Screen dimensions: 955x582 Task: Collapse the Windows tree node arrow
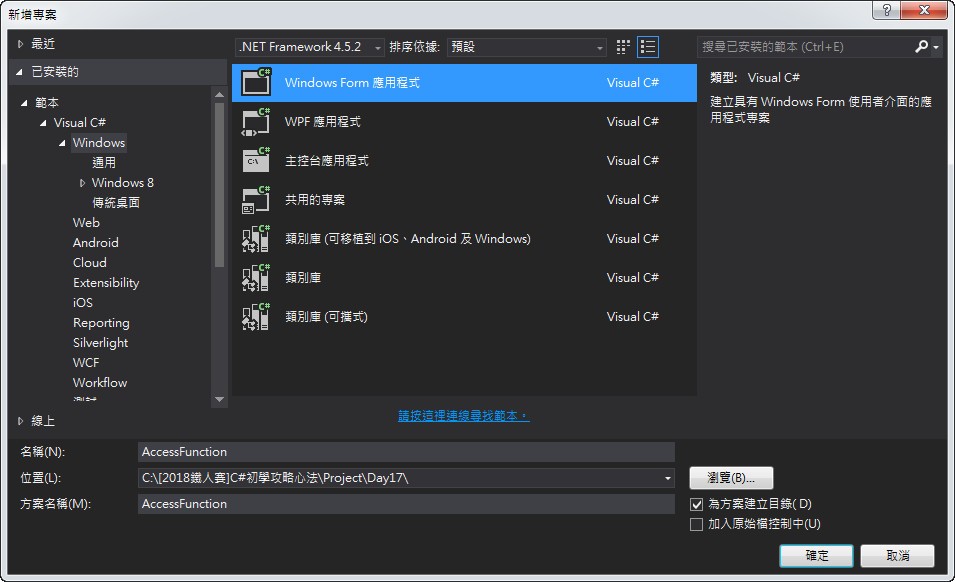[62, 143]
